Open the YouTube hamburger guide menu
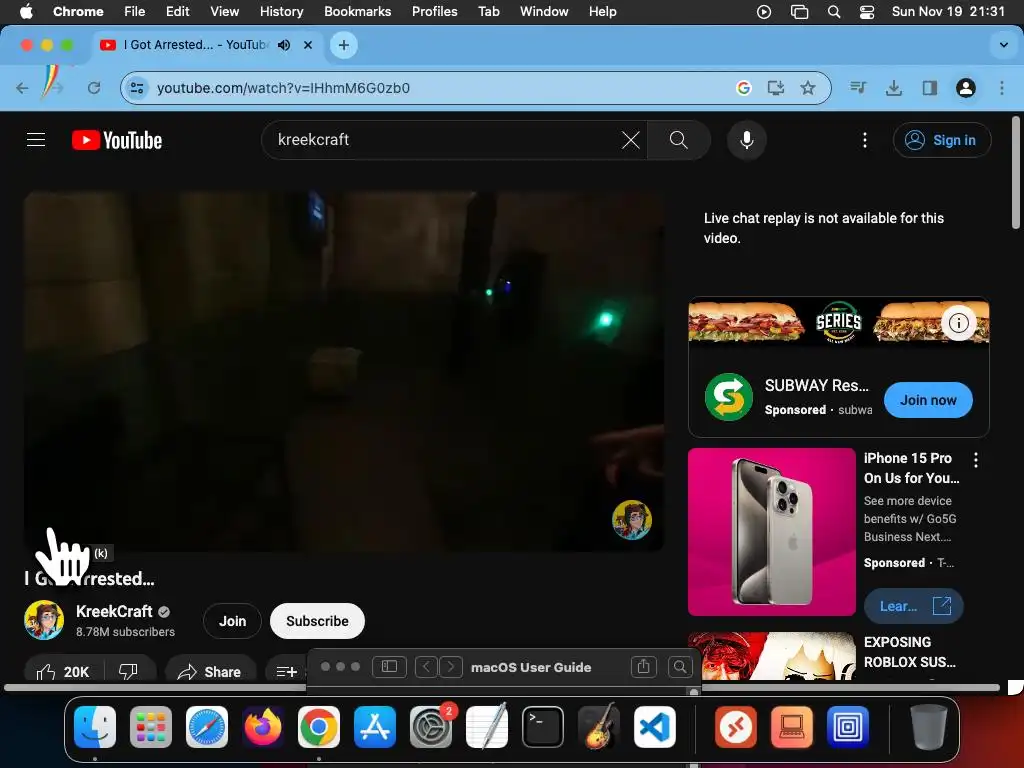1024x768 pixels. pyautogui.click(x=36, y=140)
